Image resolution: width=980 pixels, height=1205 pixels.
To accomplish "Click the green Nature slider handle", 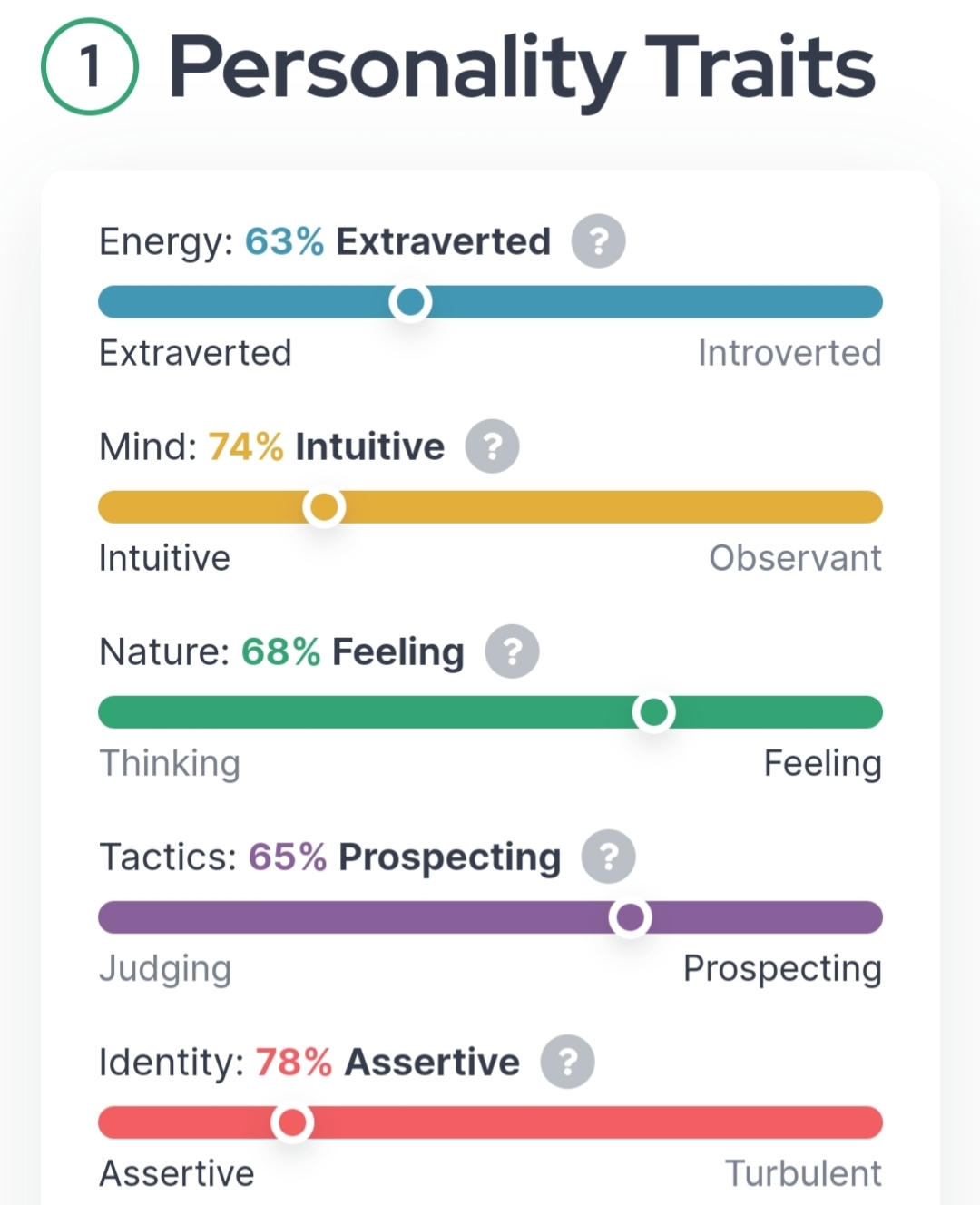I will [653, 712].
